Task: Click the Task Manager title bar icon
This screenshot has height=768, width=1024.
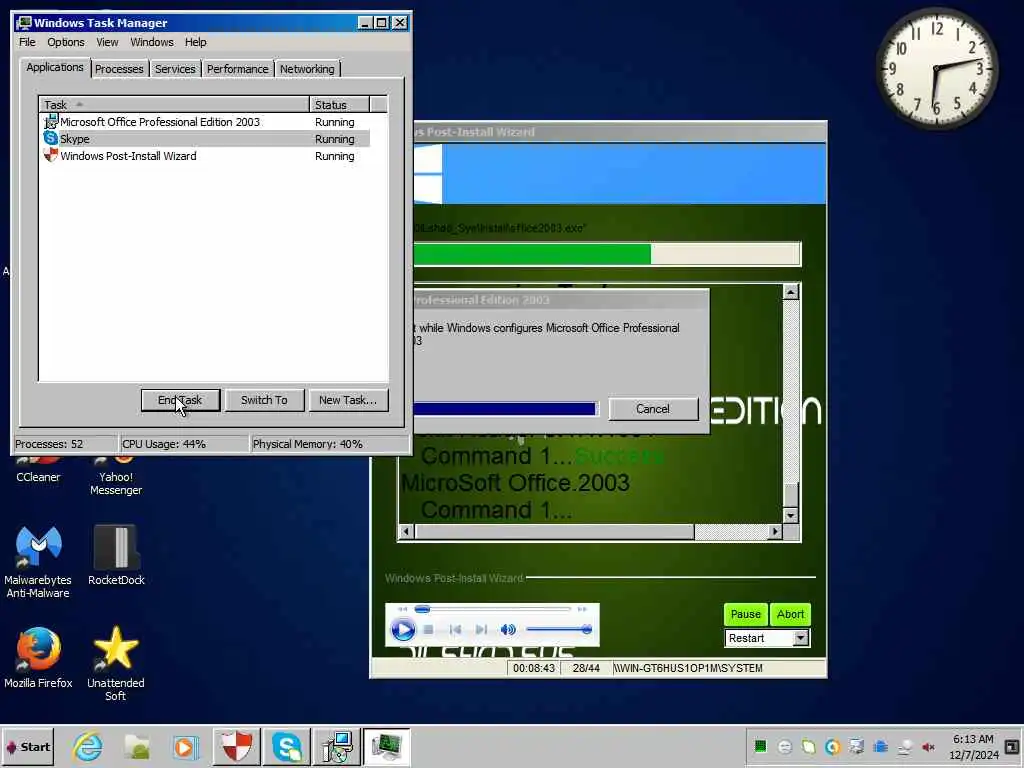Action: click(x=25, y=23)
